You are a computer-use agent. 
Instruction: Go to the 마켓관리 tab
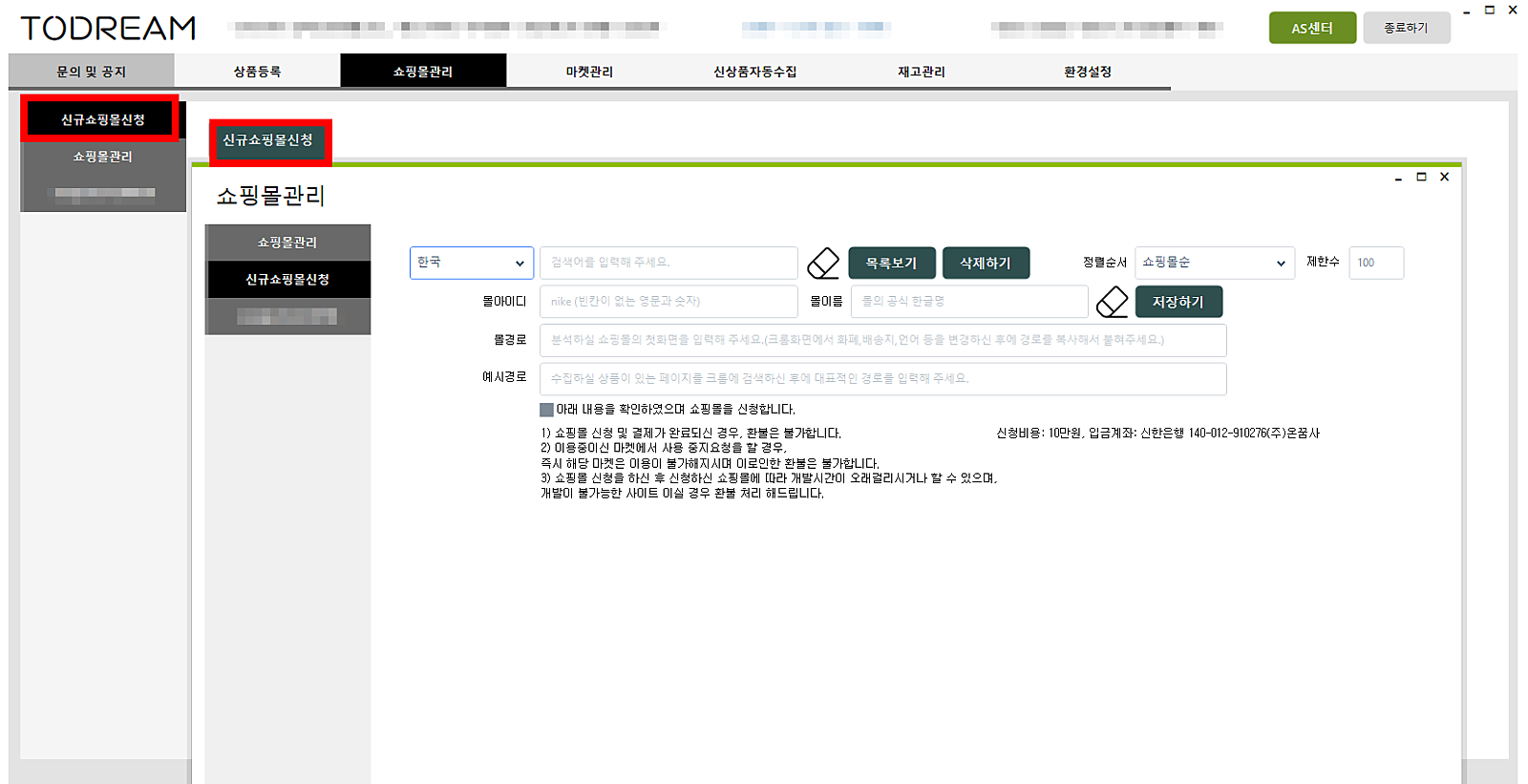click(589, 72)
